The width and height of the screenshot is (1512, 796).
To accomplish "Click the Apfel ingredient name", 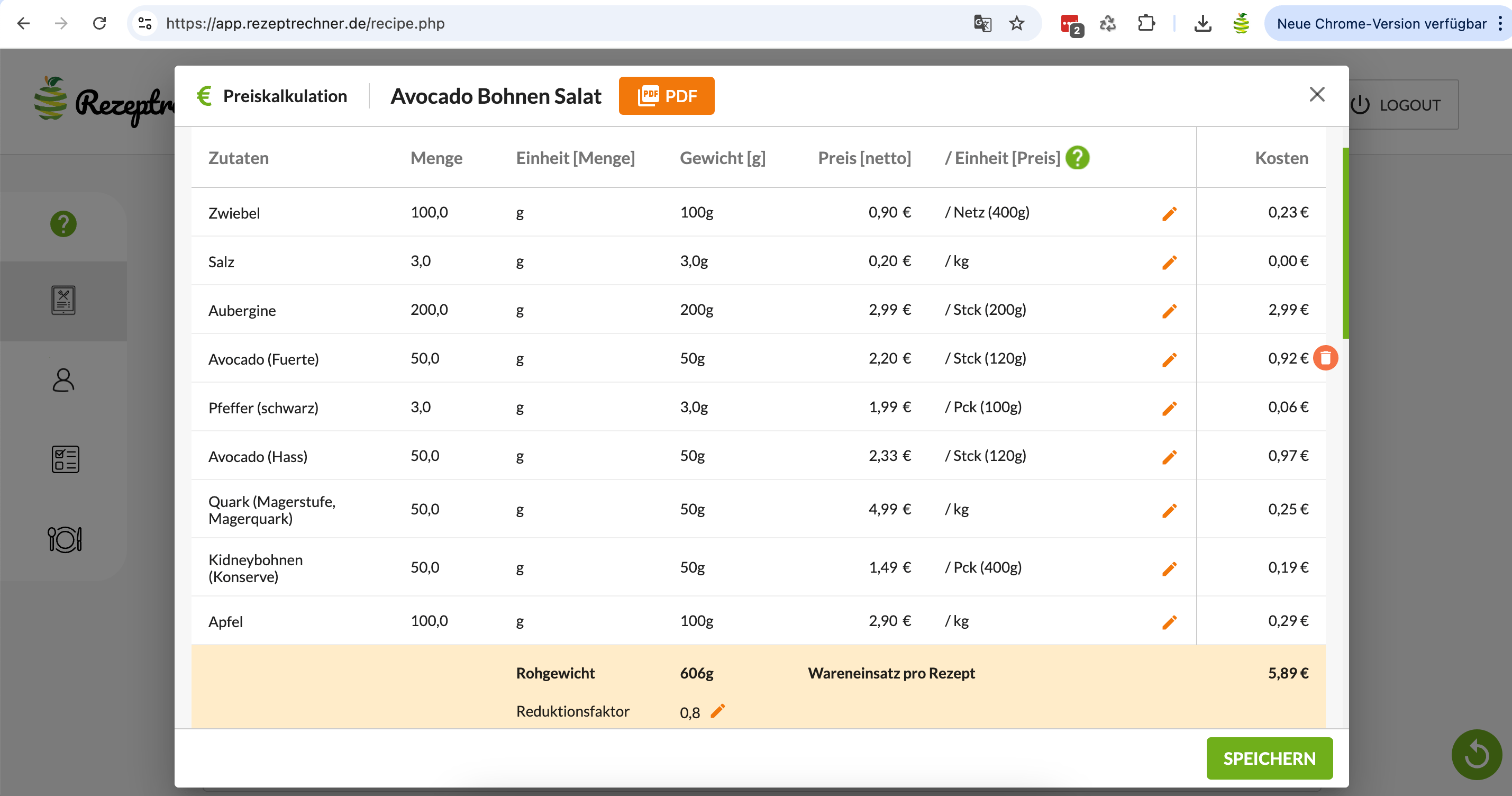I will [x=225, y=622].
